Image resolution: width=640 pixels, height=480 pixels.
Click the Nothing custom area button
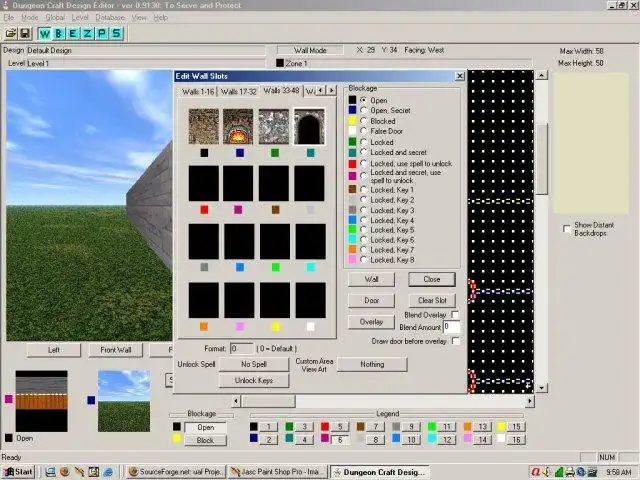pos(372,364)
